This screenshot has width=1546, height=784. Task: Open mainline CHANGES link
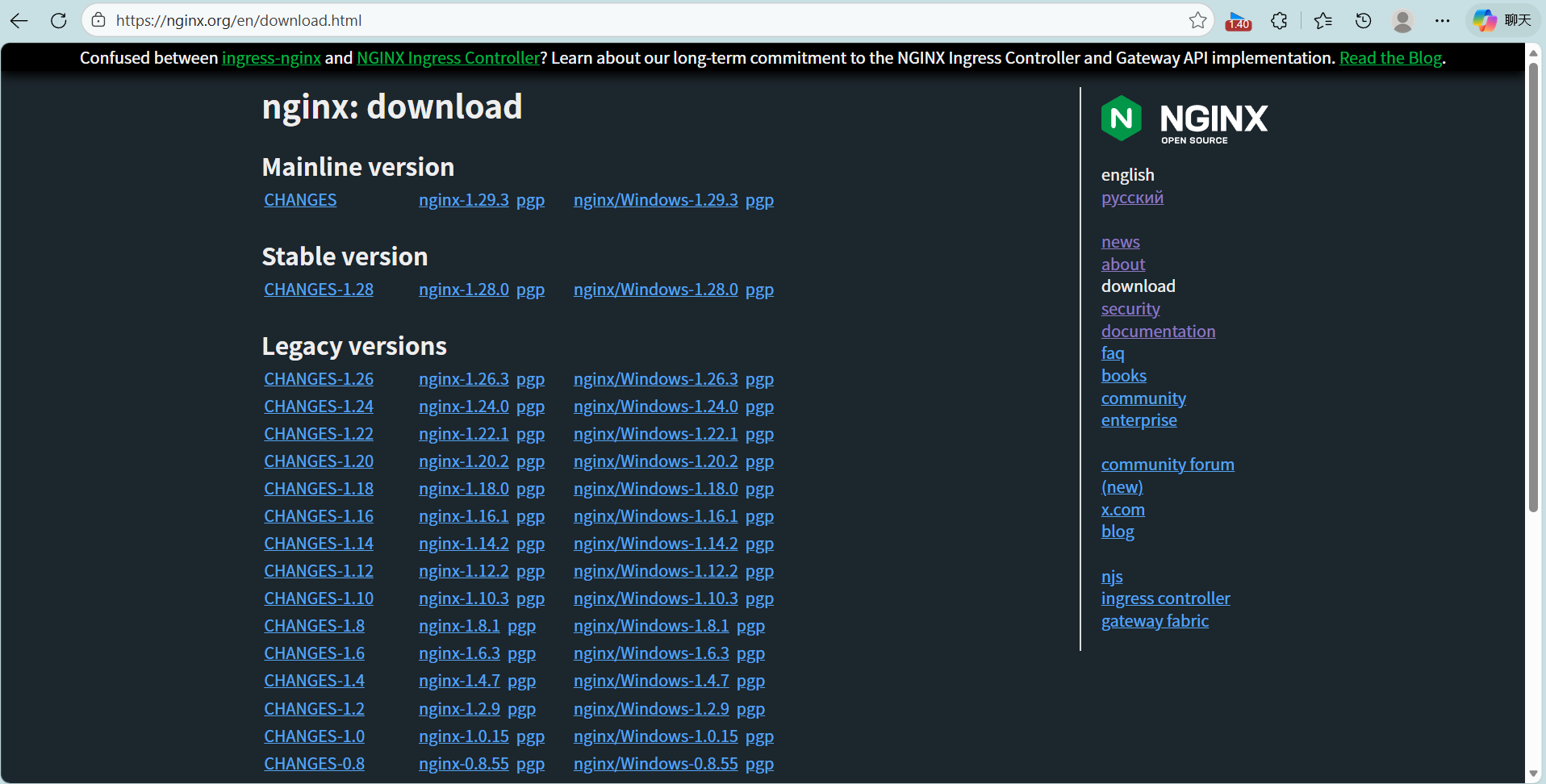300,200
